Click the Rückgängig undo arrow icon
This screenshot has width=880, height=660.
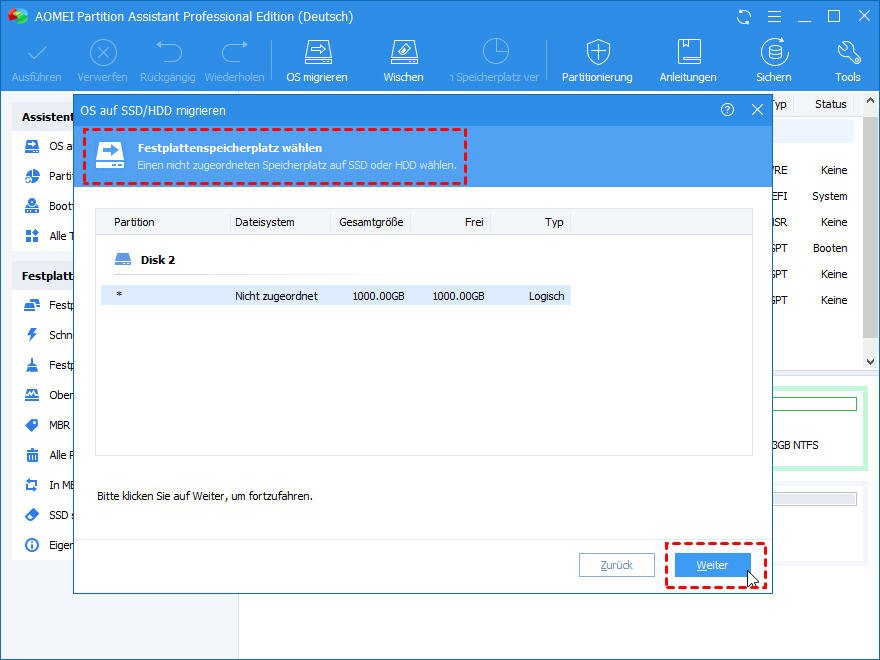click(168, 52)
